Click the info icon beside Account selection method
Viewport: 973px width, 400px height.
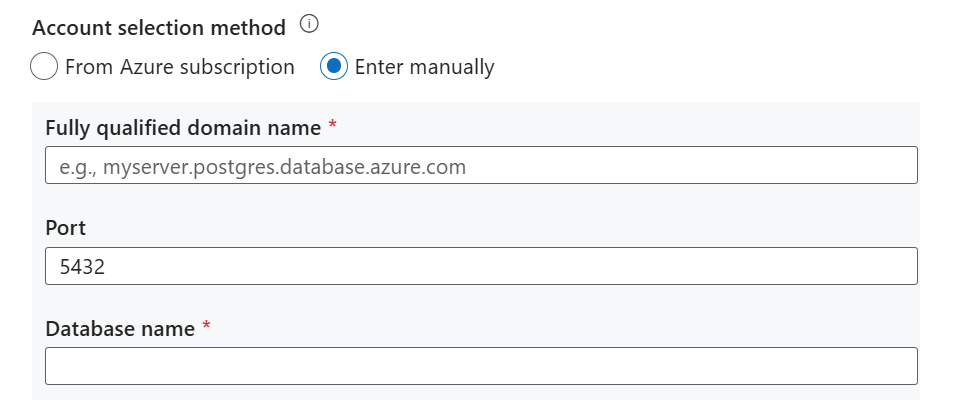[x=309, y=25]
